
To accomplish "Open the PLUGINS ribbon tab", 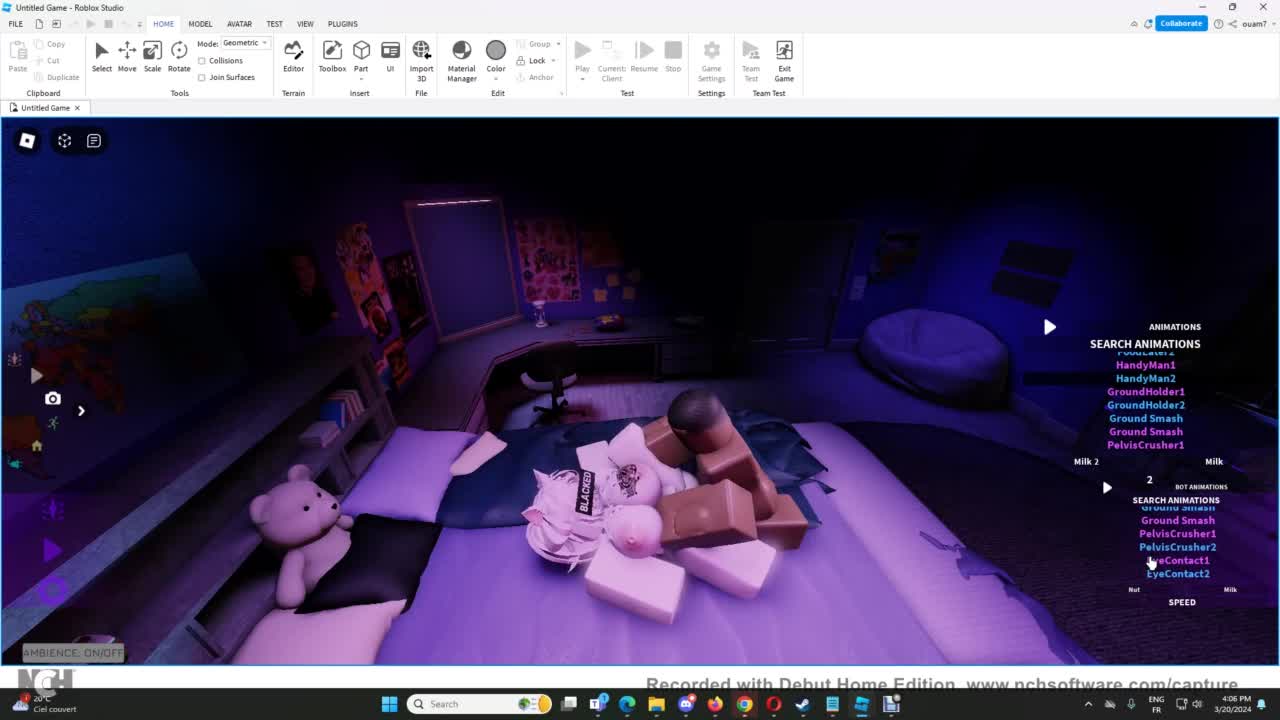I will click(342, 24).
